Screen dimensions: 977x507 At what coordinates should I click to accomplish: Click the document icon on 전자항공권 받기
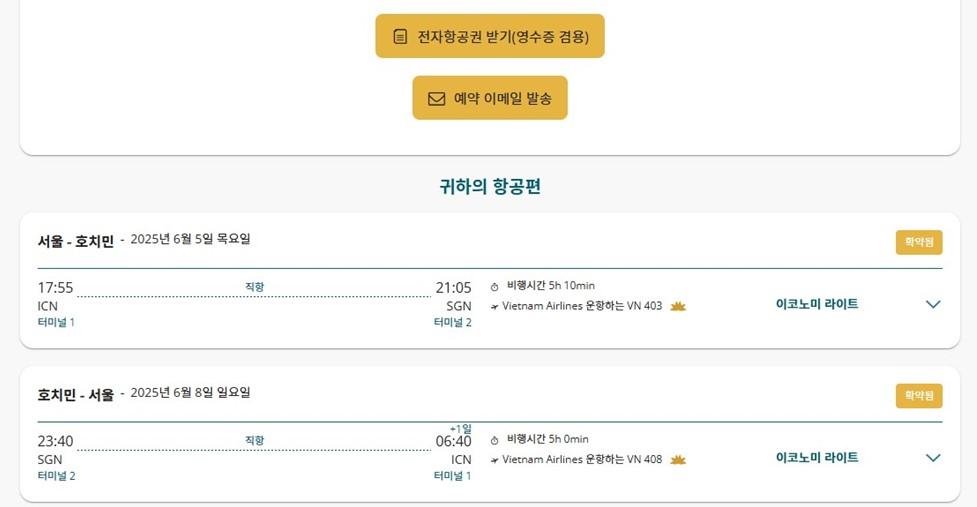(400, 37)
